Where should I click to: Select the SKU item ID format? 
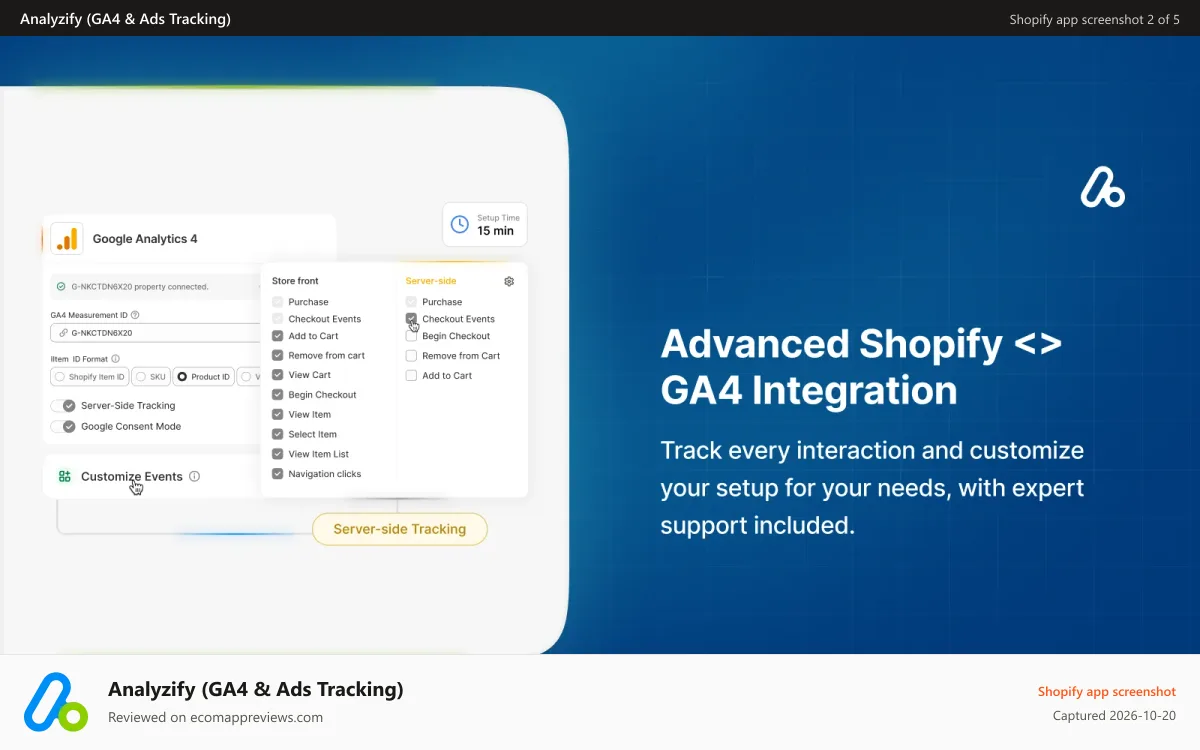coord(151,377)
